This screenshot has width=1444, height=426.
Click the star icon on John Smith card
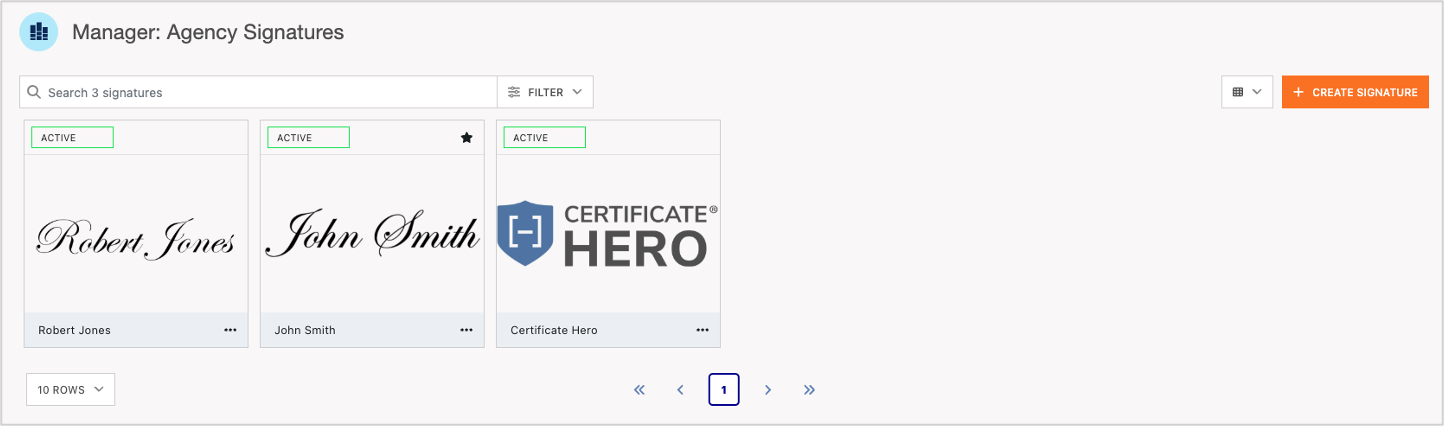click(466, 138)
